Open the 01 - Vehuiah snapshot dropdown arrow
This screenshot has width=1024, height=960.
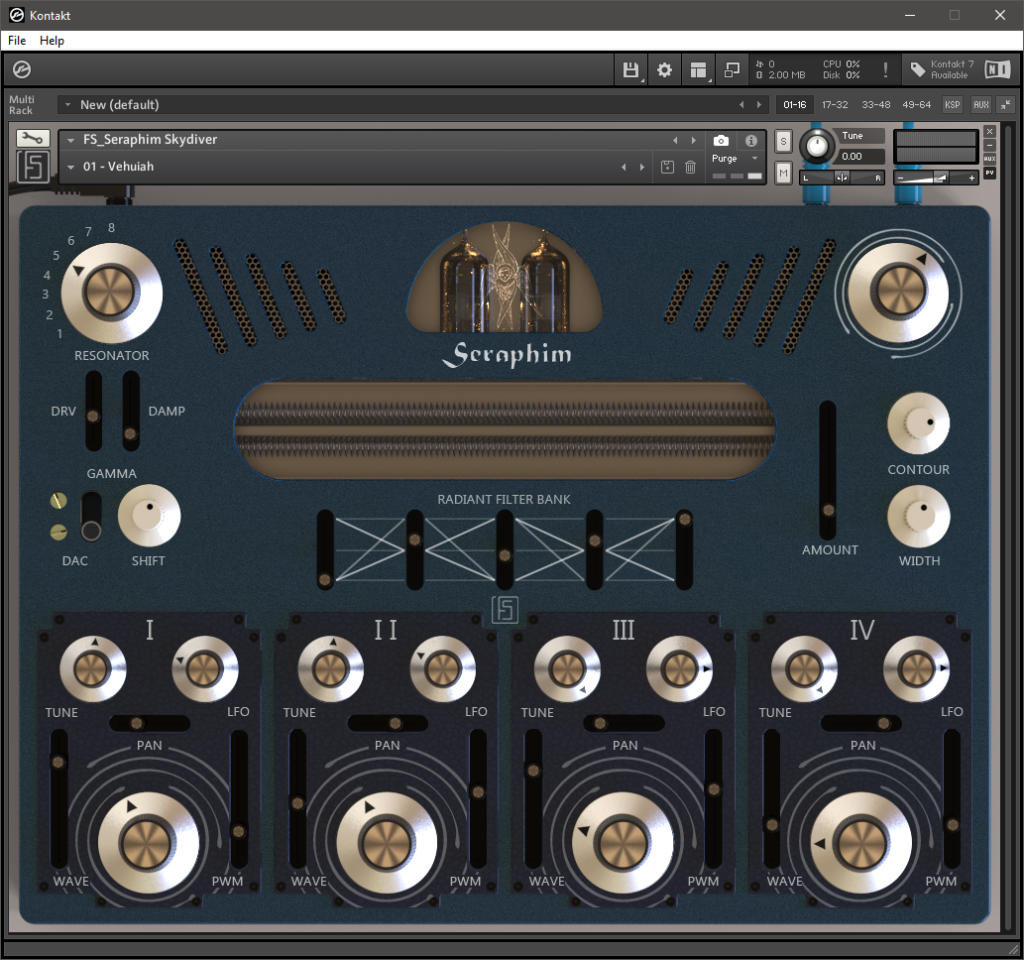click(71, 167)
